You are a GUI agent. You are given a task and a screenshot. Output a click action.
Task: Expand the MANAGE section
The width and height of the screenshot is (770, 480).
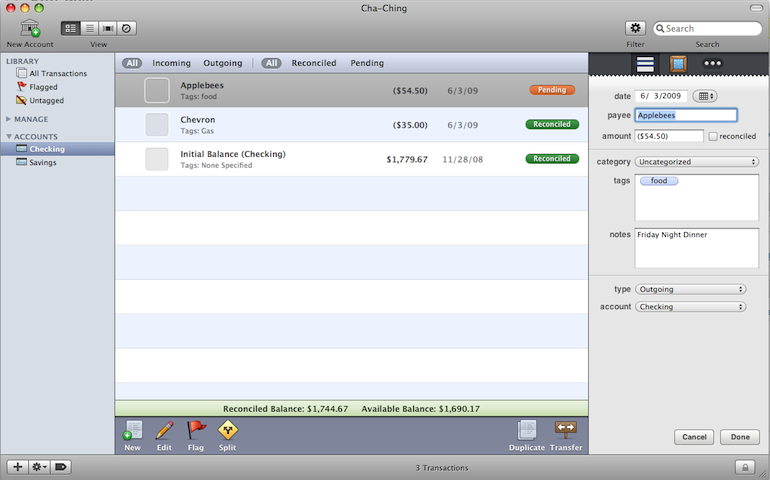point(8,119)
